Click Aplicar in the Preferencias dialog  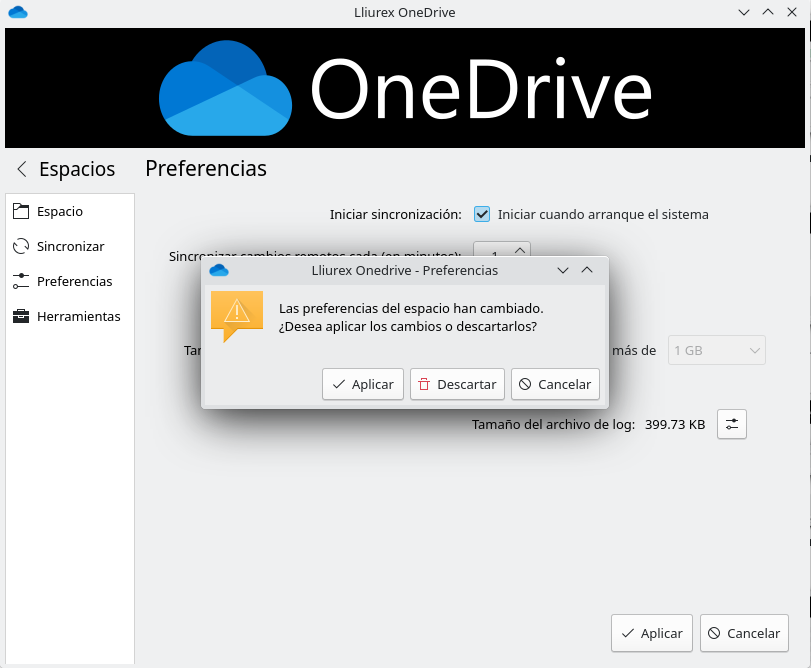[x=363, y=384]
